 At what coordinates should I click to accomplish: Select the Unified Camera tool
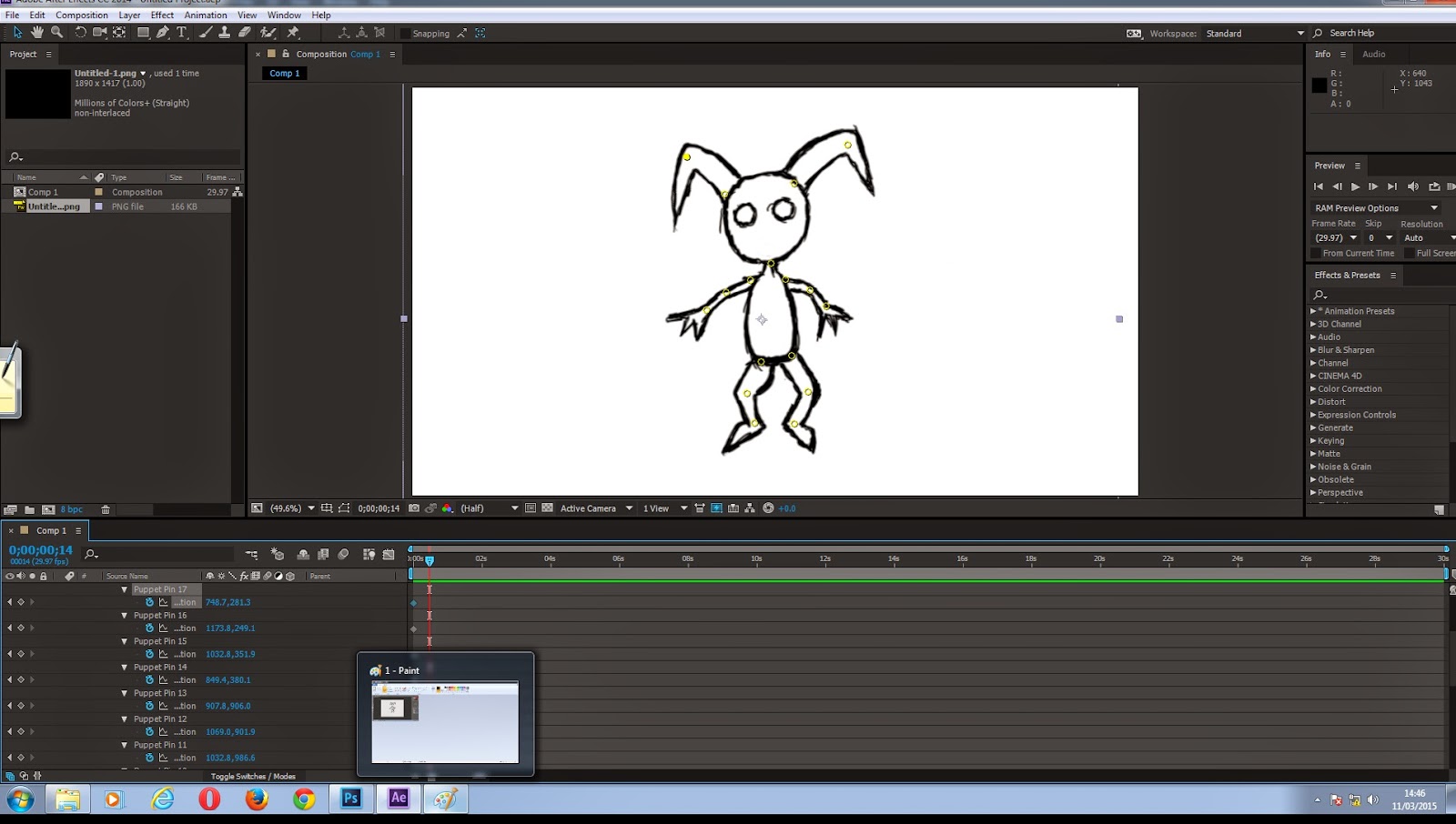pos(100,33)
